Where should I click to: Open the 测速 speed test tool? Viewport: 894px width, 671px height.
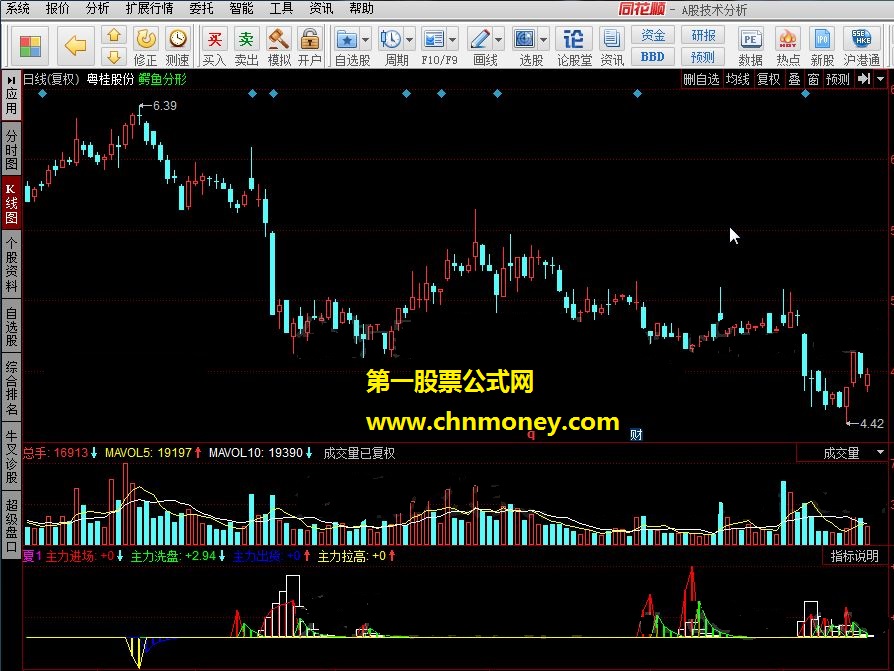(177, 47)
